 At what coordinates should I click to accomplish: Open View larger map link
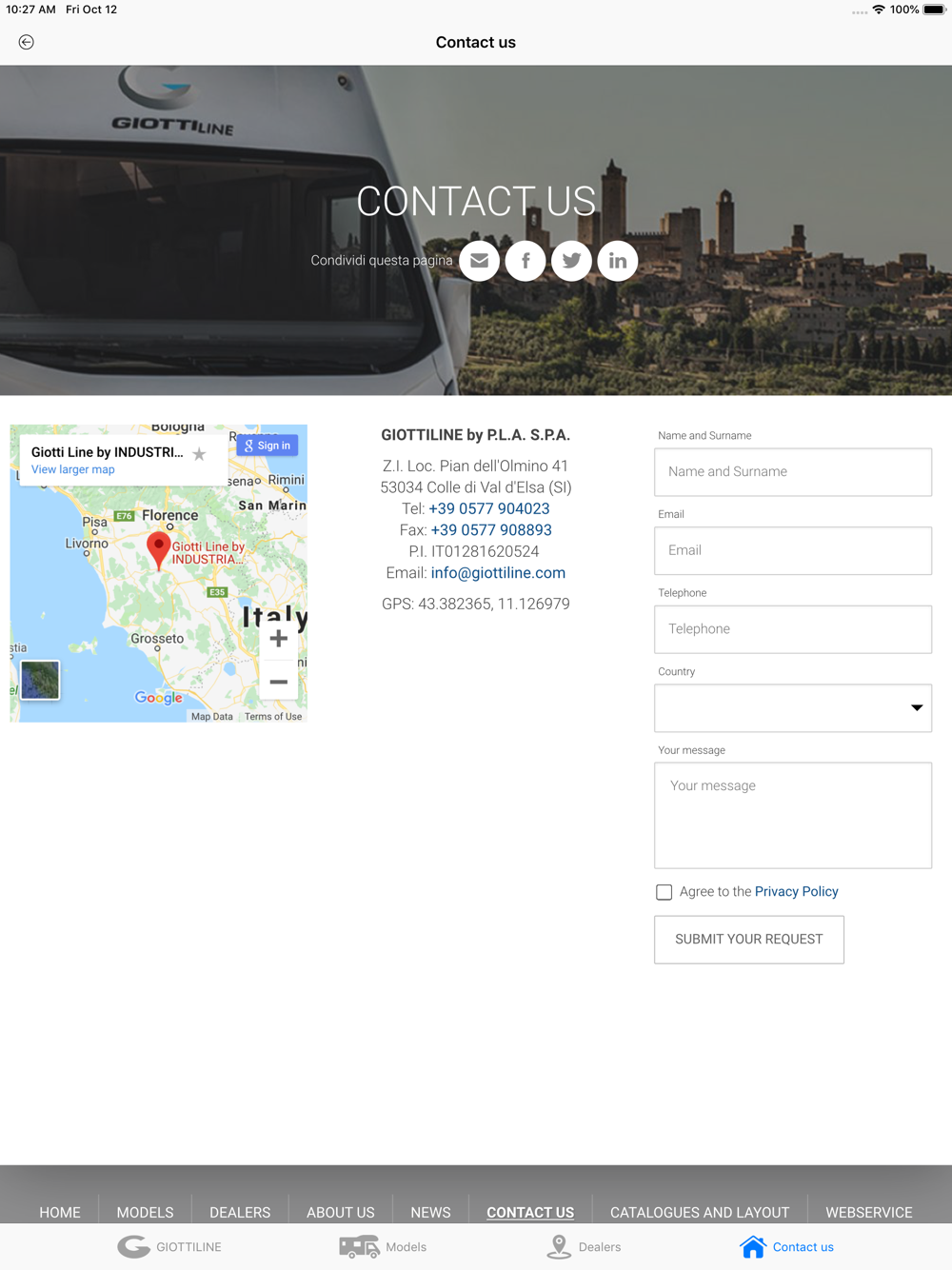pyautogui.click(x=72, y=469)
